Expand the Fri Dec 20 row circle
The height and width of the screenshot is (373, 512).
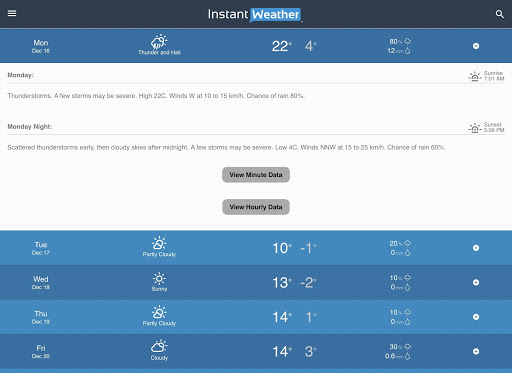click(476, 351)
